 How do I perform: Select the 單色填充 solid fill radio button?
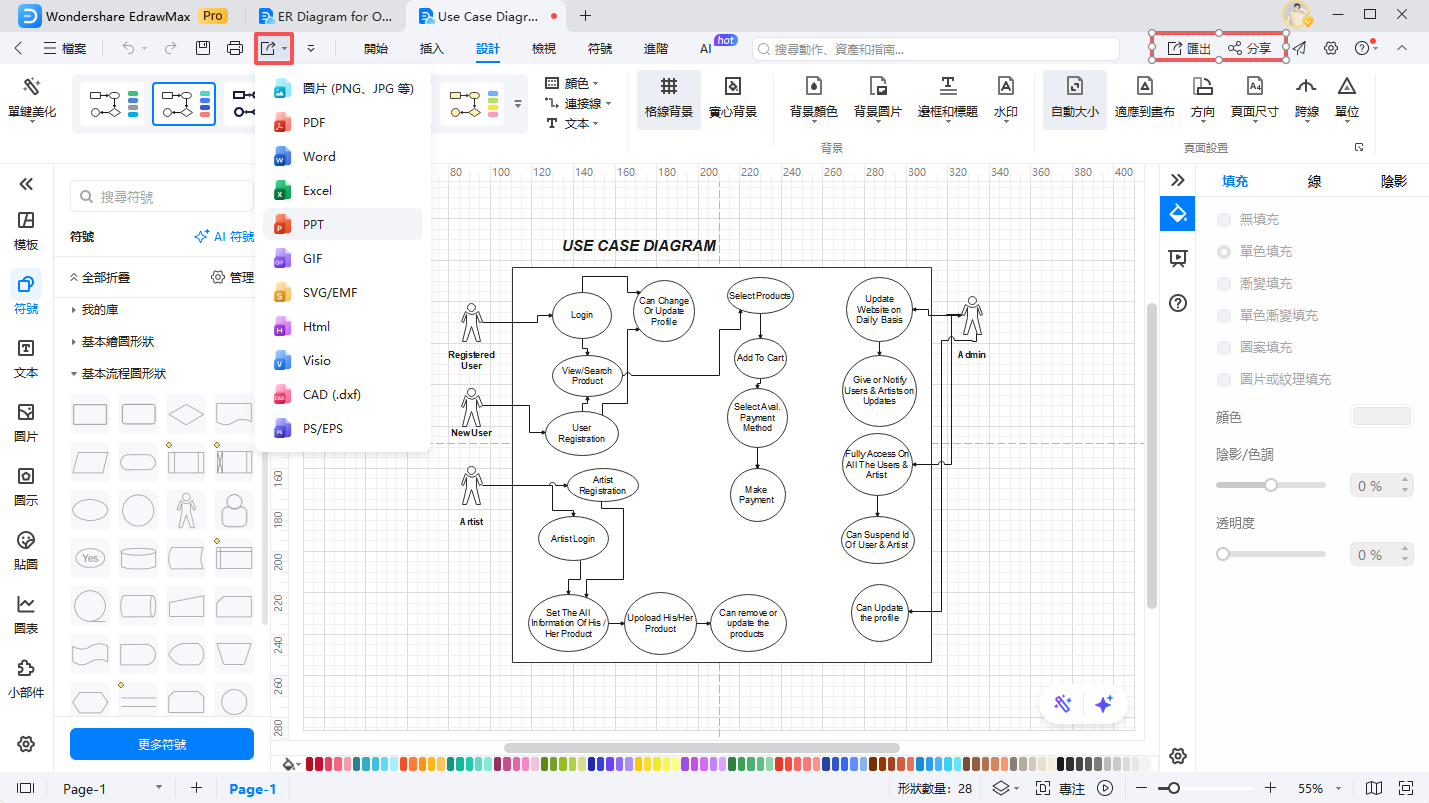click(1224, 251)
